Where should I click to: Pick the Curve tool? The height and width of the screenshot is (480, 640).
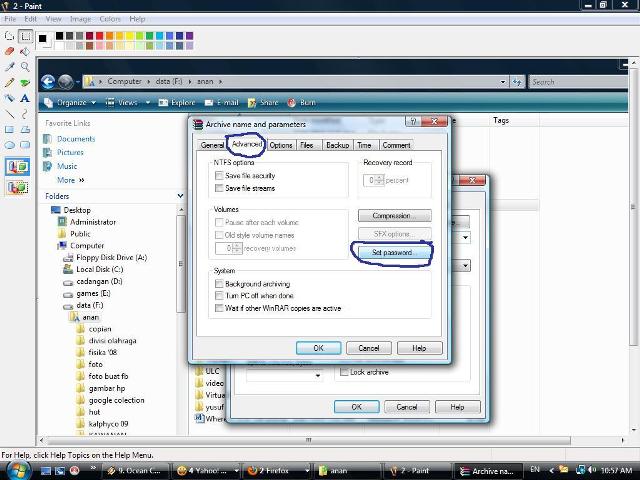click(25, 114)
